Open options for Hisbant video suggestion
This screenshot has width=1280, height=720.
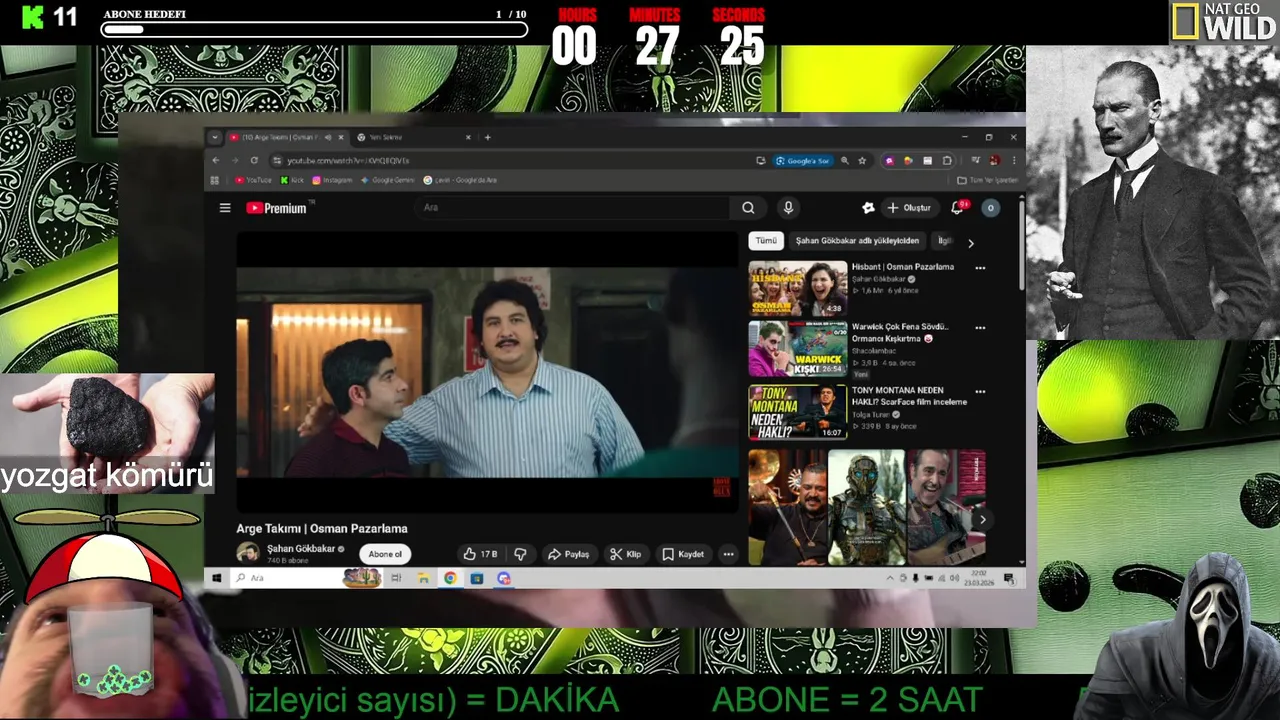point(980,268)
